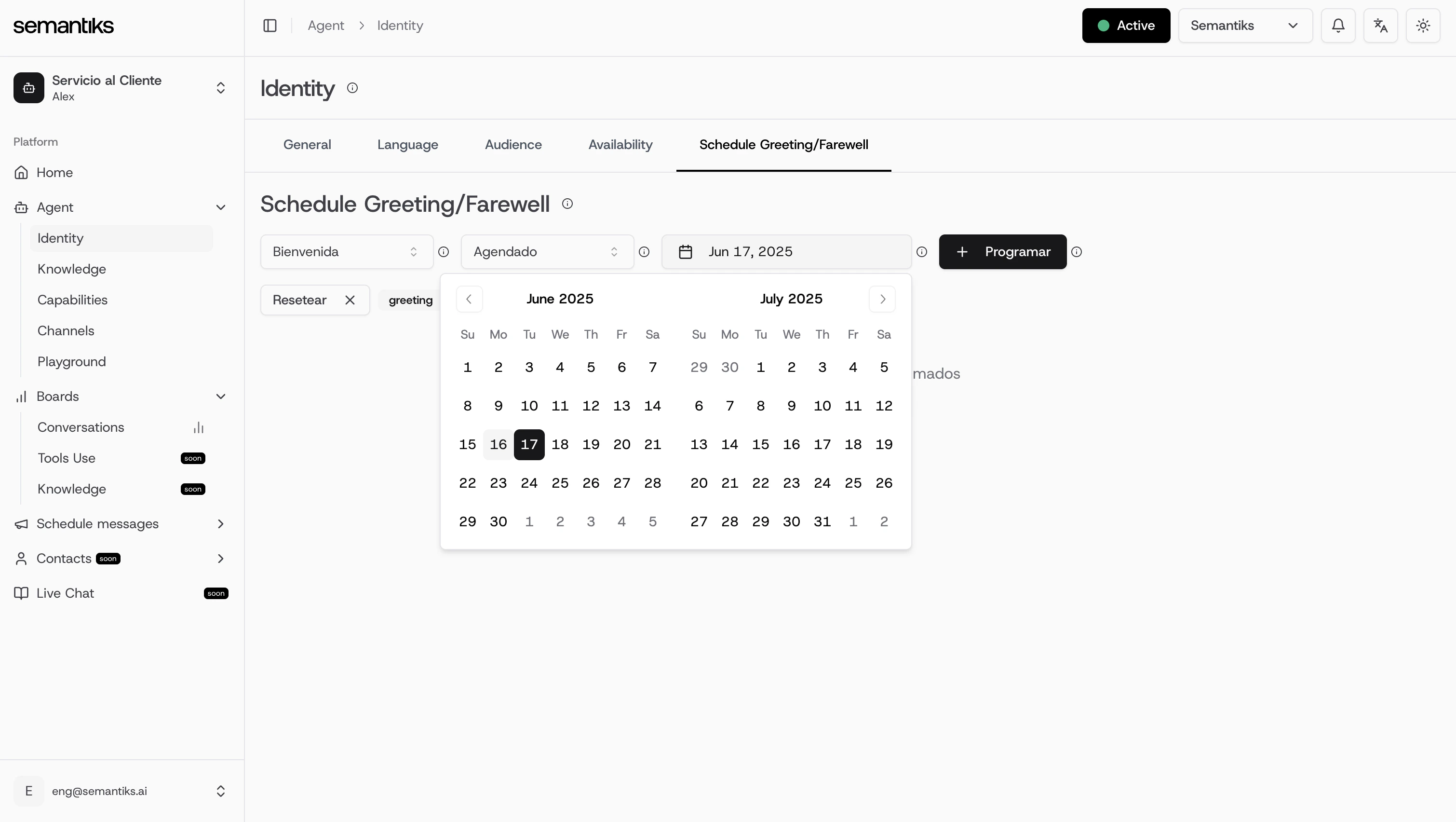The image size is (1456, 822).
Task: Open the Bienvenida type dropdown
Action: click(x=346, y=252)
